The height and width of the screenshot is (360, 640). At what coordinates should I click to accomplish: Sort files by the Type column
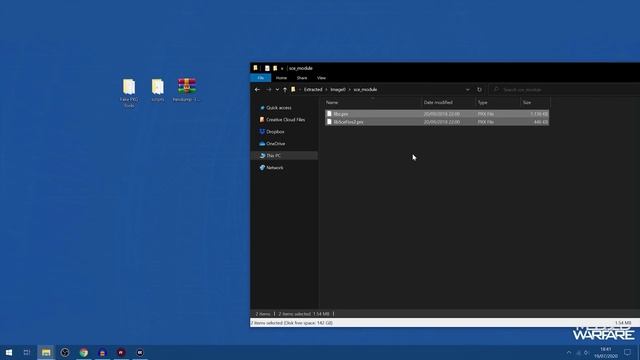pyautogui.click(x=498, y=102)
